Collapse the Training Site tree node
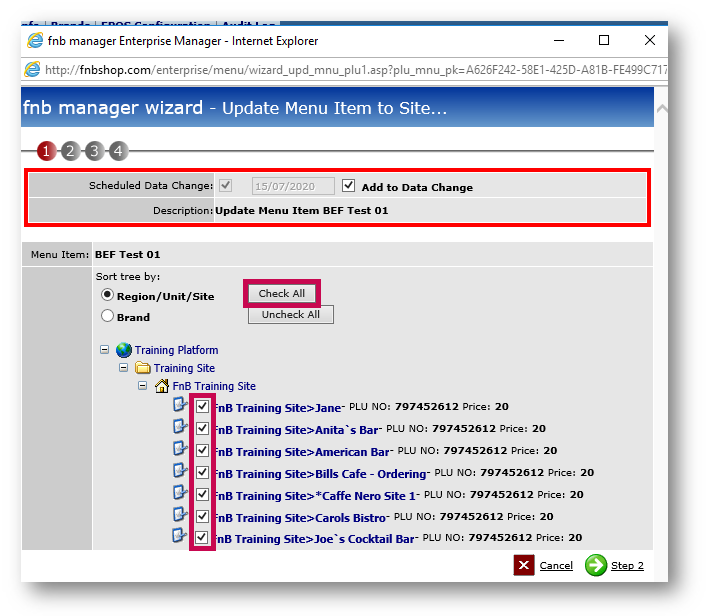The height and width of the screenshot is (616, 710). point(124,367)
